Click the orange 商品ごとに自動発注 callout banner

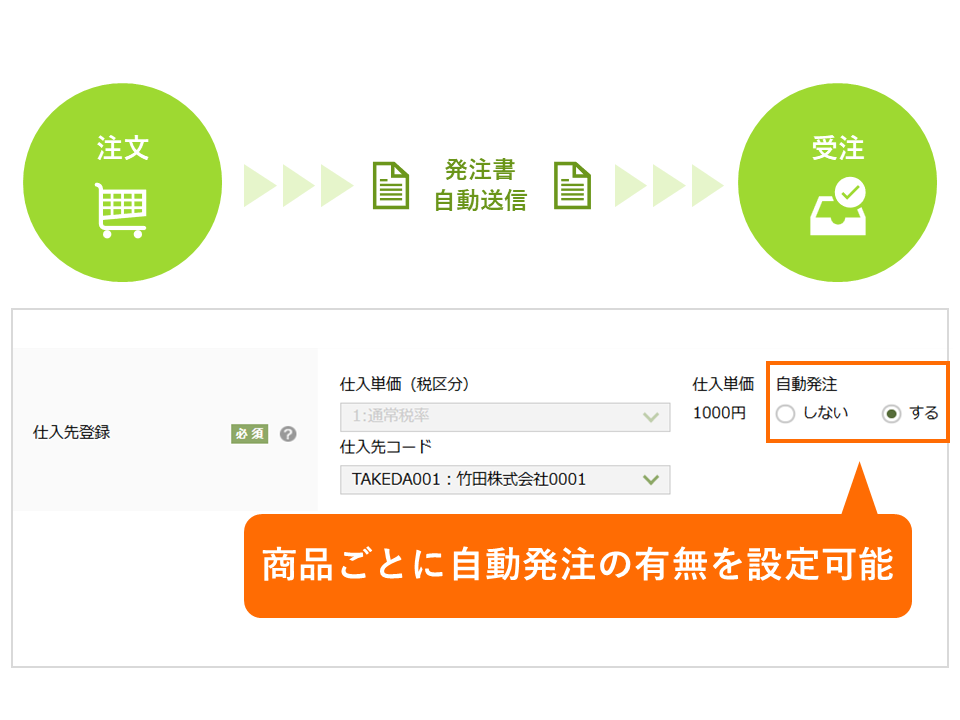577,566
